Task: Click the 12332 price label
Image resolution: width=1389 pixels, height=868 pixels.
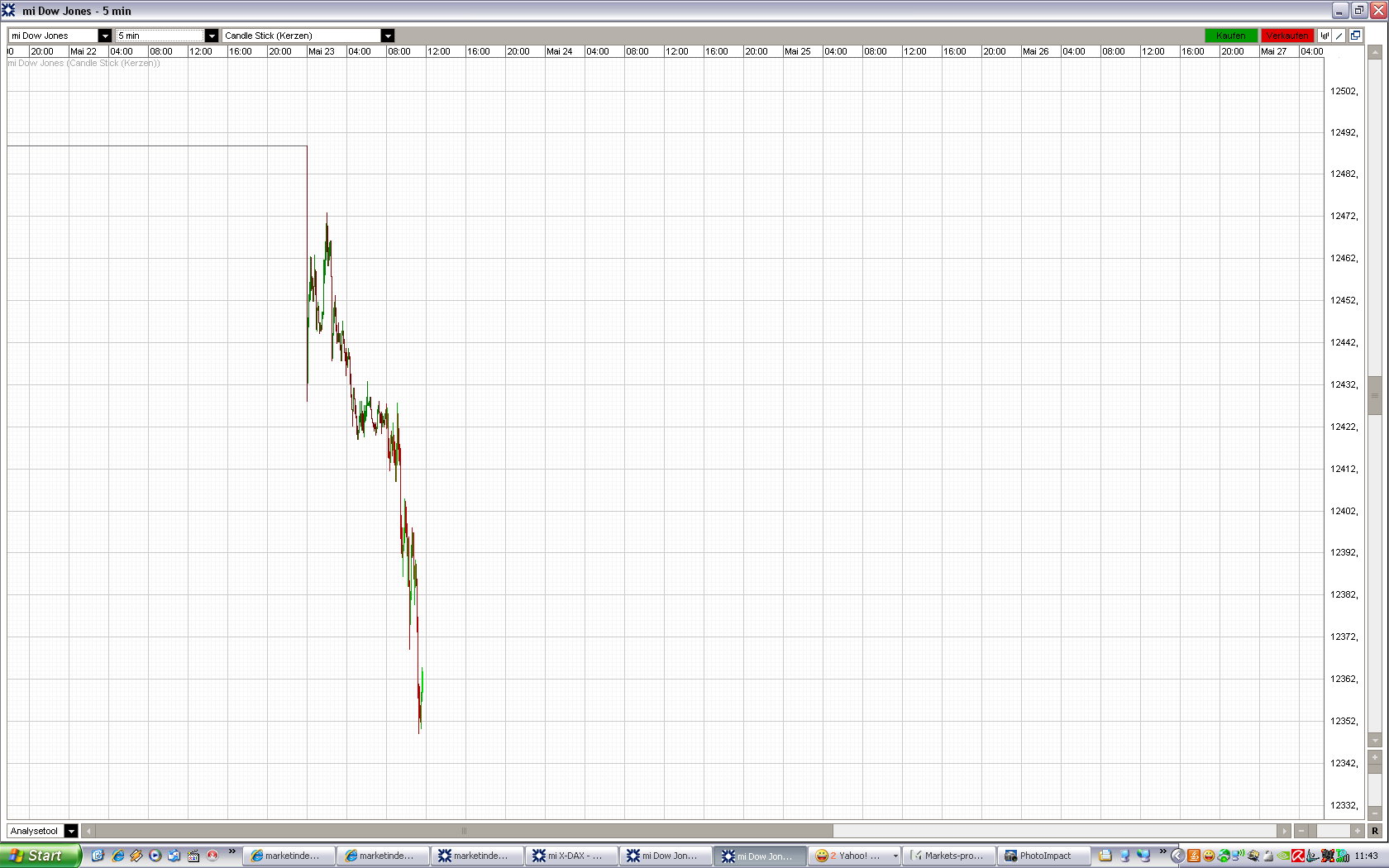Action: tap(1344, 805)
